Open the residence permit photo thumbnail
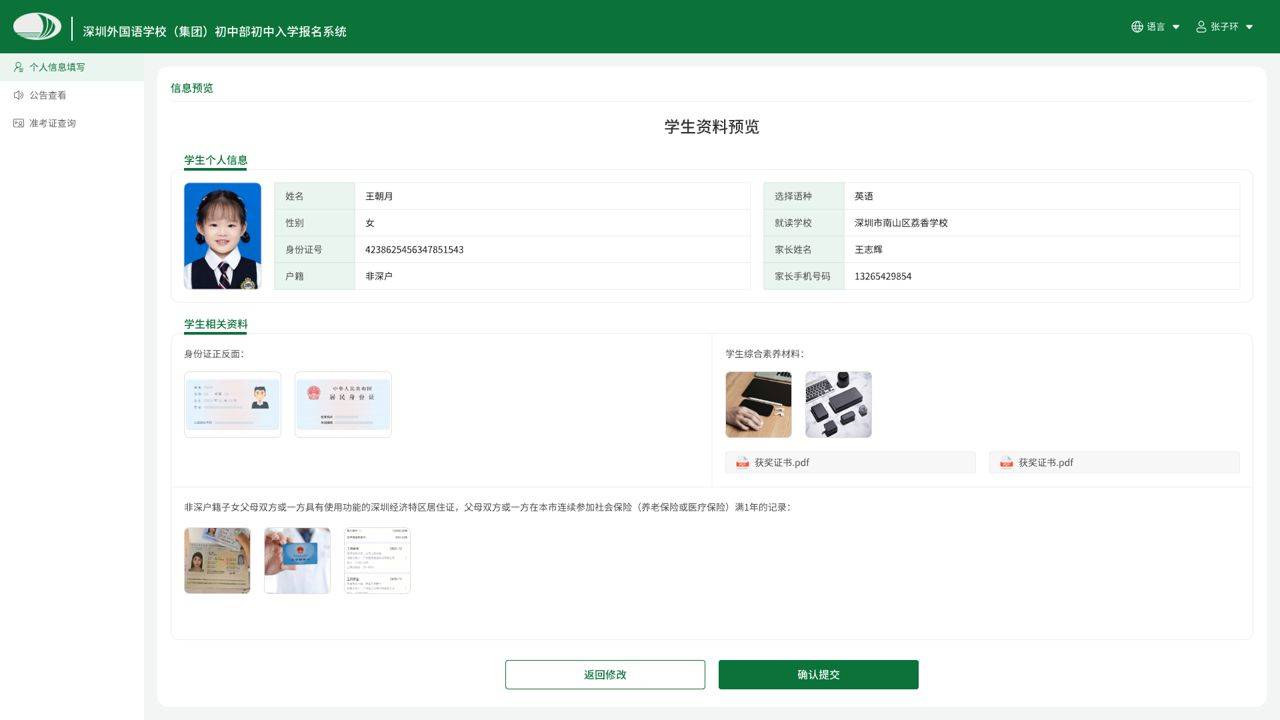The image size is (1280, 720). click(217, 561)
